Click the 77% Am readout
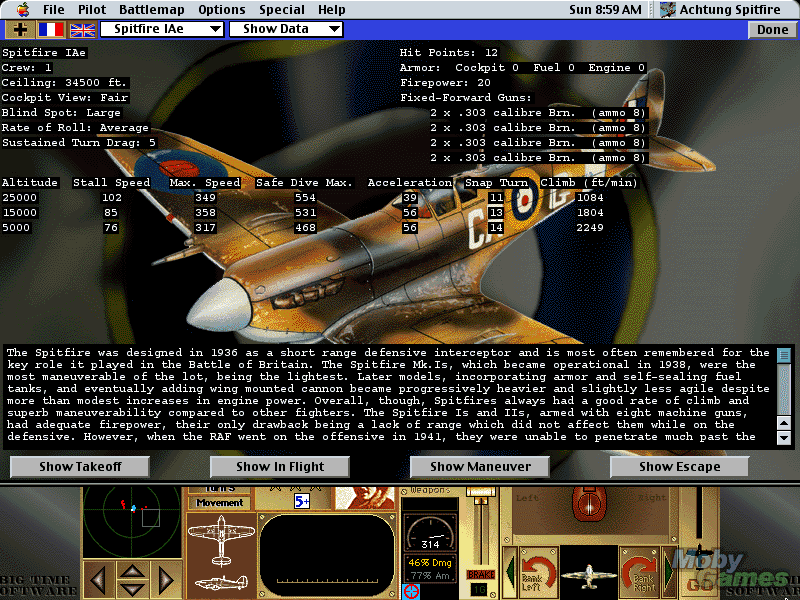 point(430,576)
